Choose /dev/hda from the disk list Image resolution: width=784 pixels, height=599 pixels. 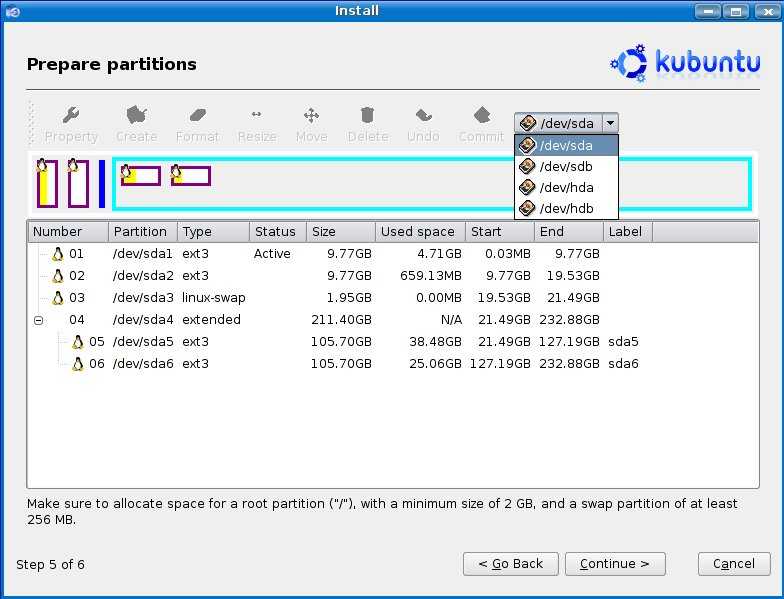(566, 188)
